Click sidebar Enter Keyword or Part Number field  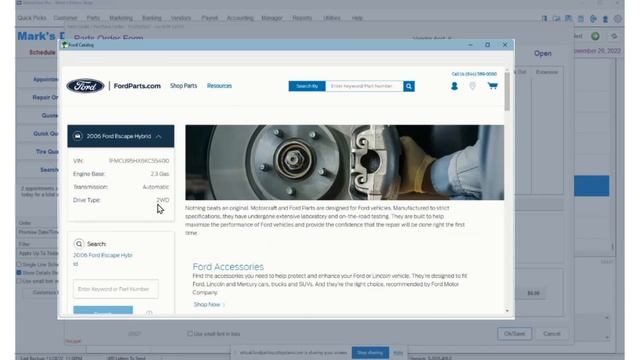pos(116,289)
